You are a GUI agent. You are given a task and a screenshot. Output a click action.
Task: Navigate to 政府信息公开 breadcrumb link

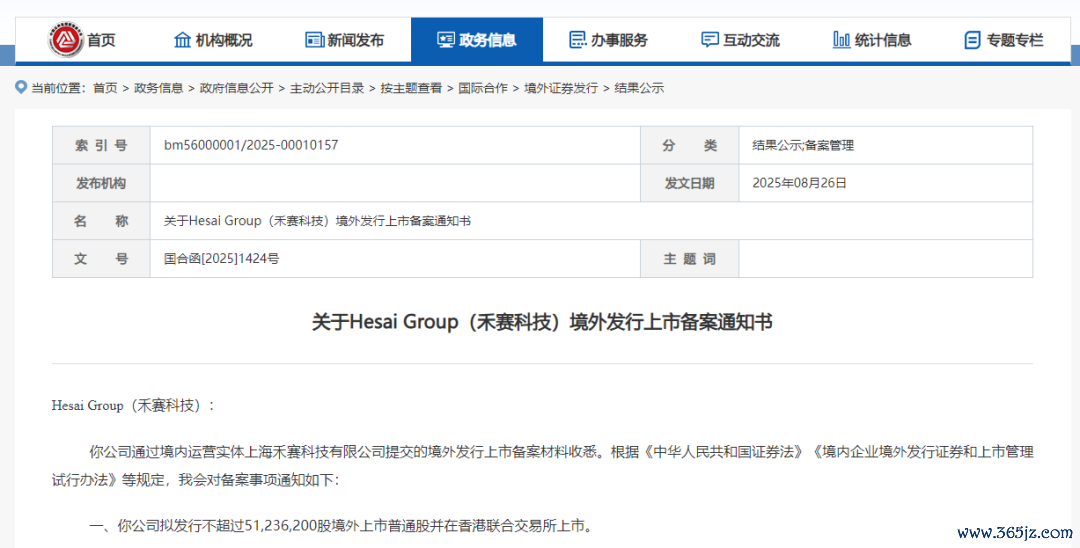coord(236,88)
